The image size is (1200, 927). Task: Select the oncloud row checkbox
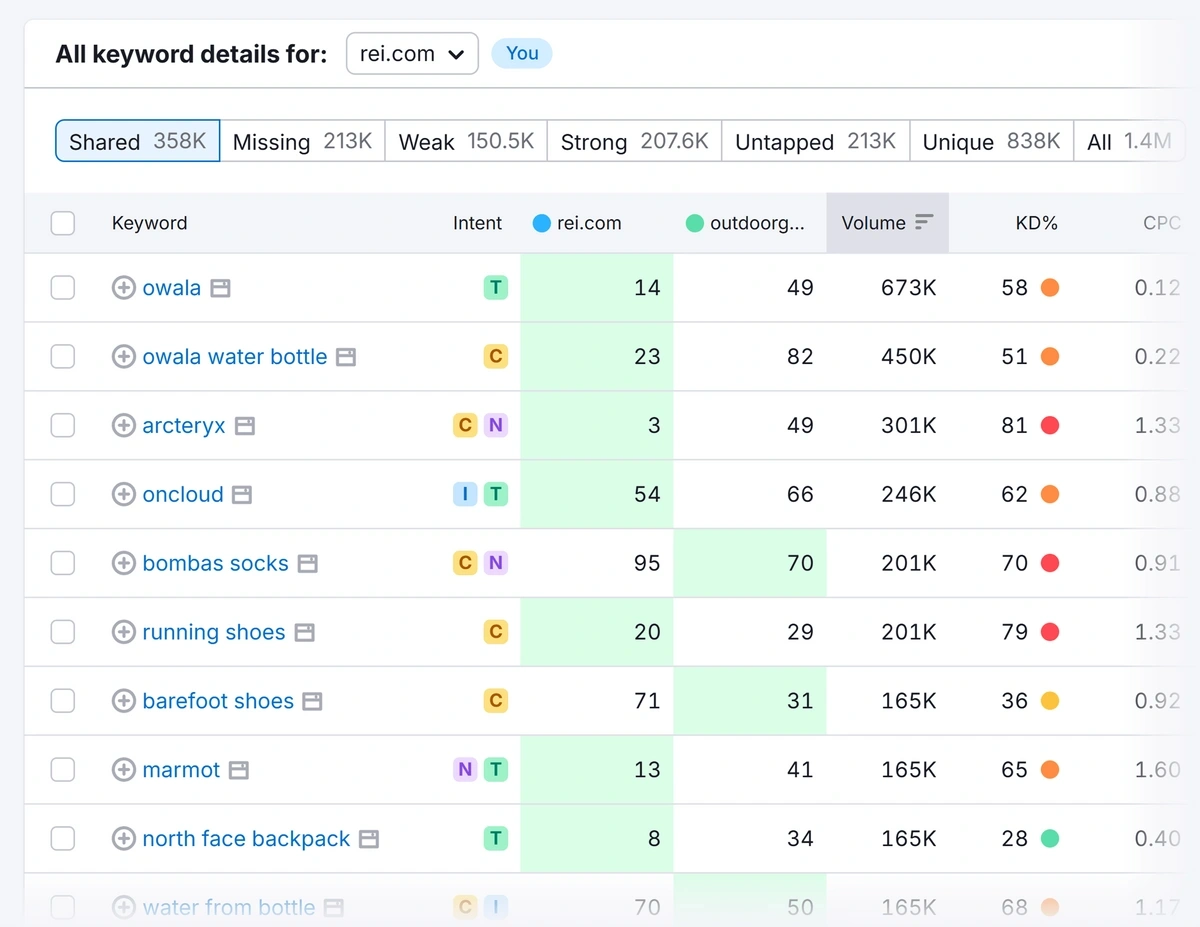tap(63, 495)
